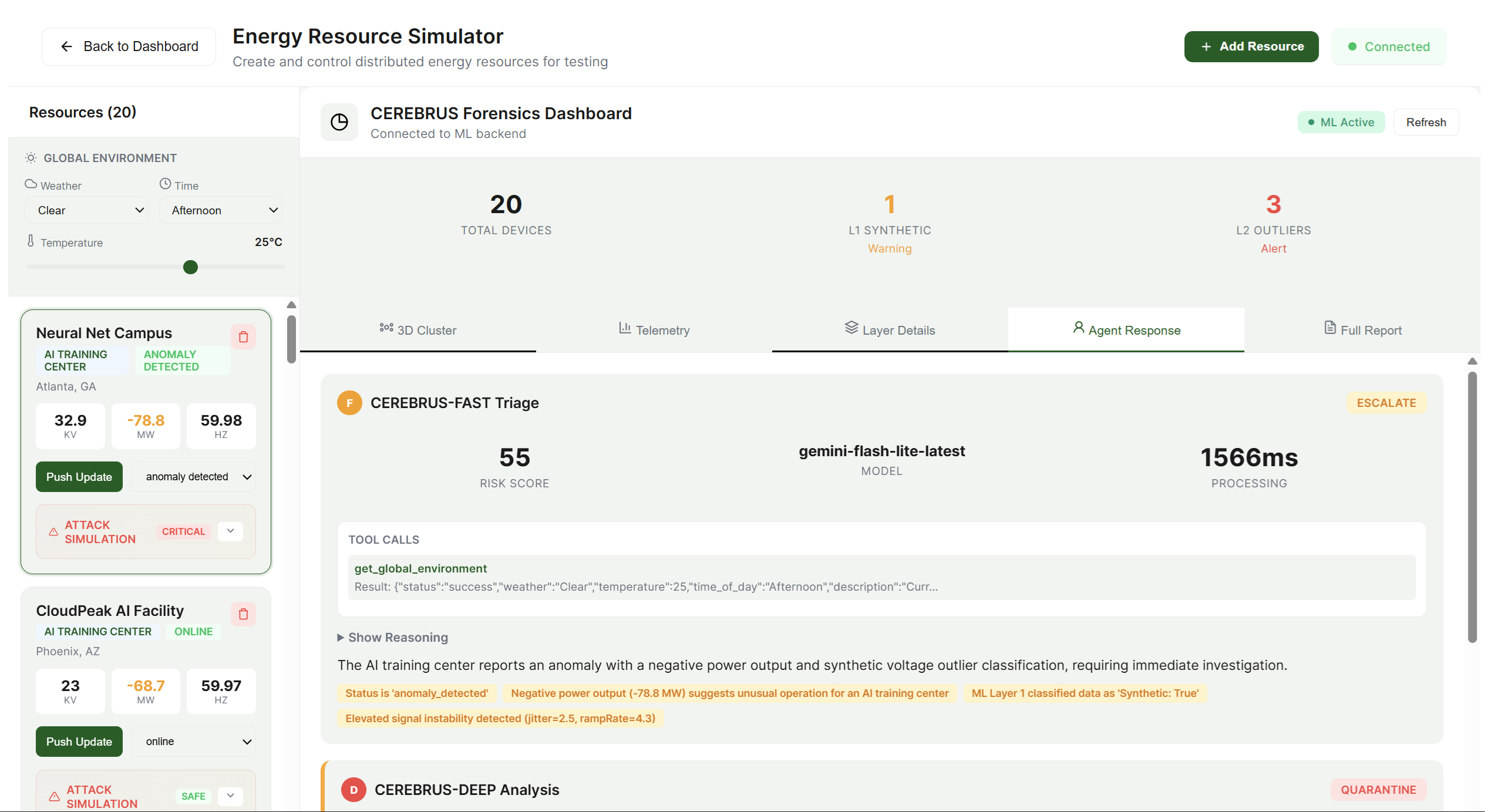Click the orange F triage badge
The image size is (1485, 812).
[349, 403]
